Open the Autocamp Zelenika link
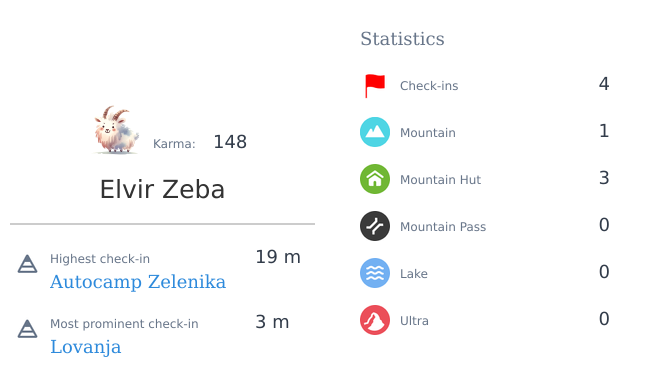The image size is (650, 385). (x=138, y=282)
